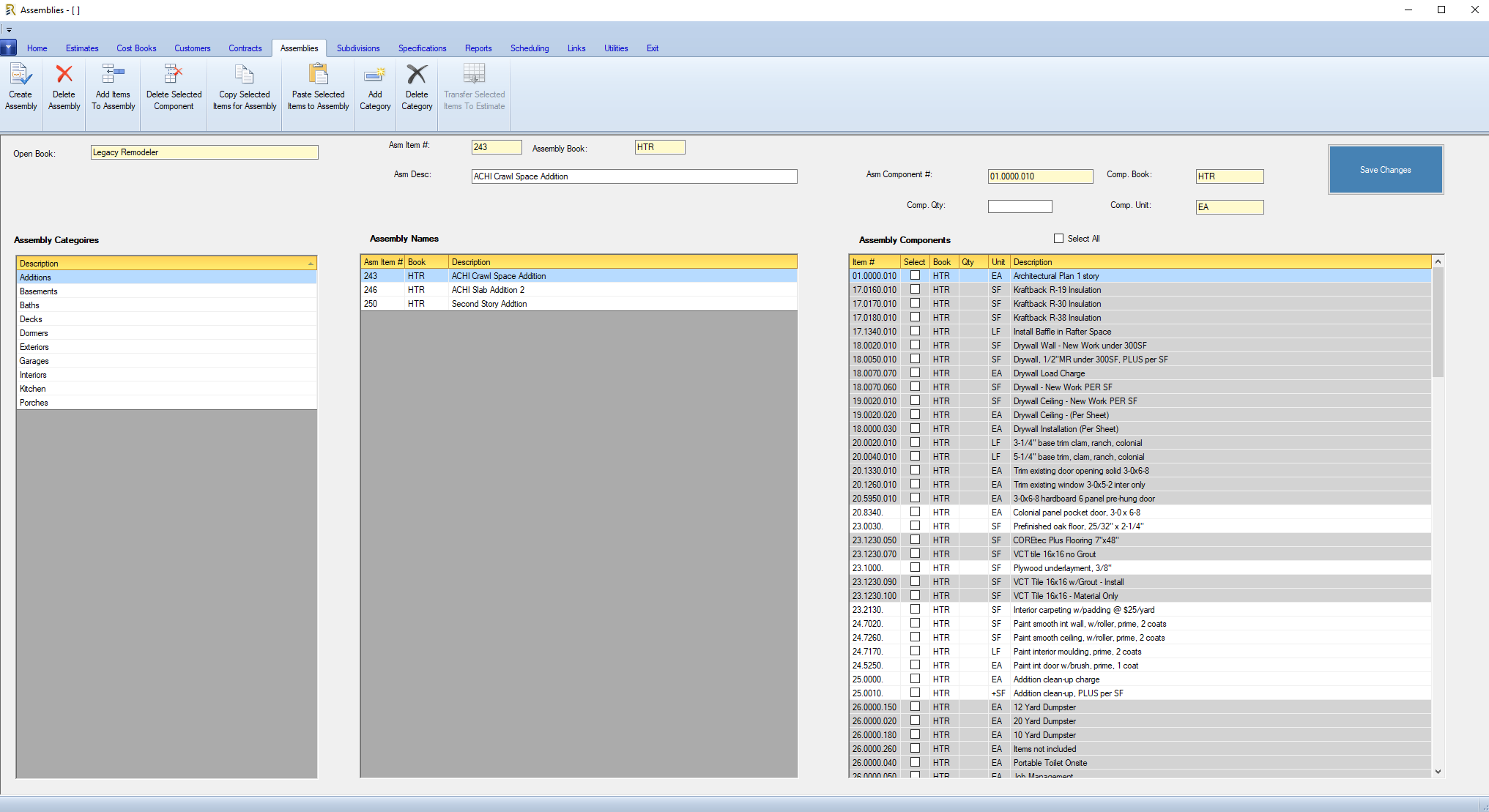
Task: Check the box for Colonial panel pocket door
Action: coord(915,513)
